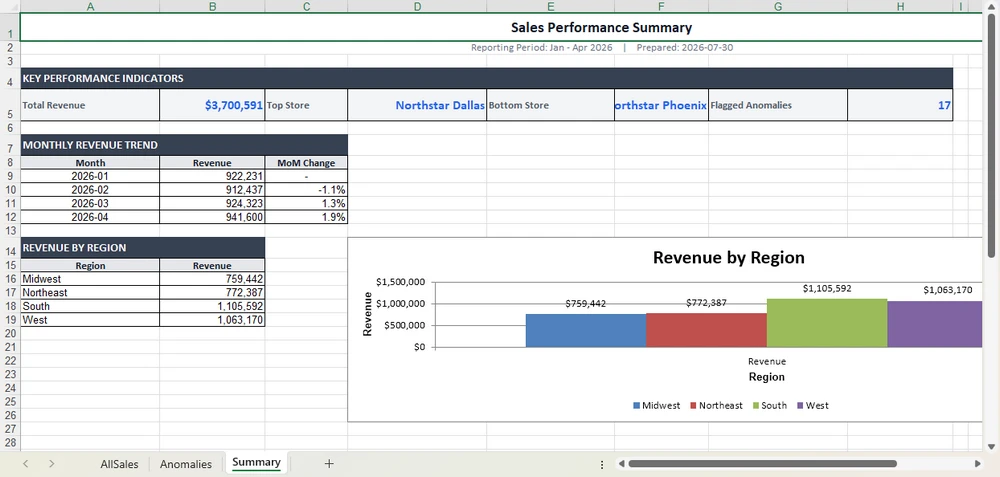Viewport: 1000px width, 477px height.
Task: Select column B header
Action: (212, 6)
